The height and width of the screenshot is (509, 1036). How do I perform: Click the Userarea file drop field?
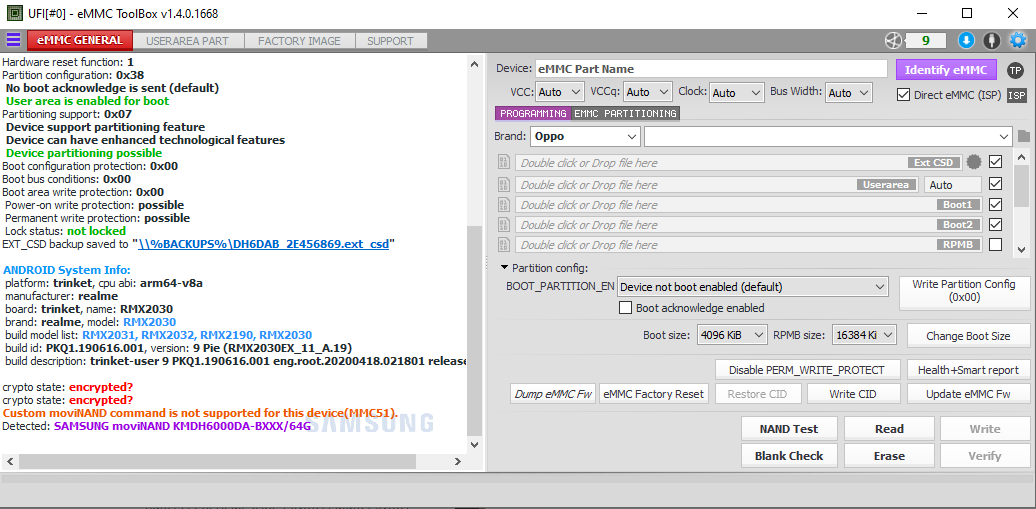(x=717, y=184)
